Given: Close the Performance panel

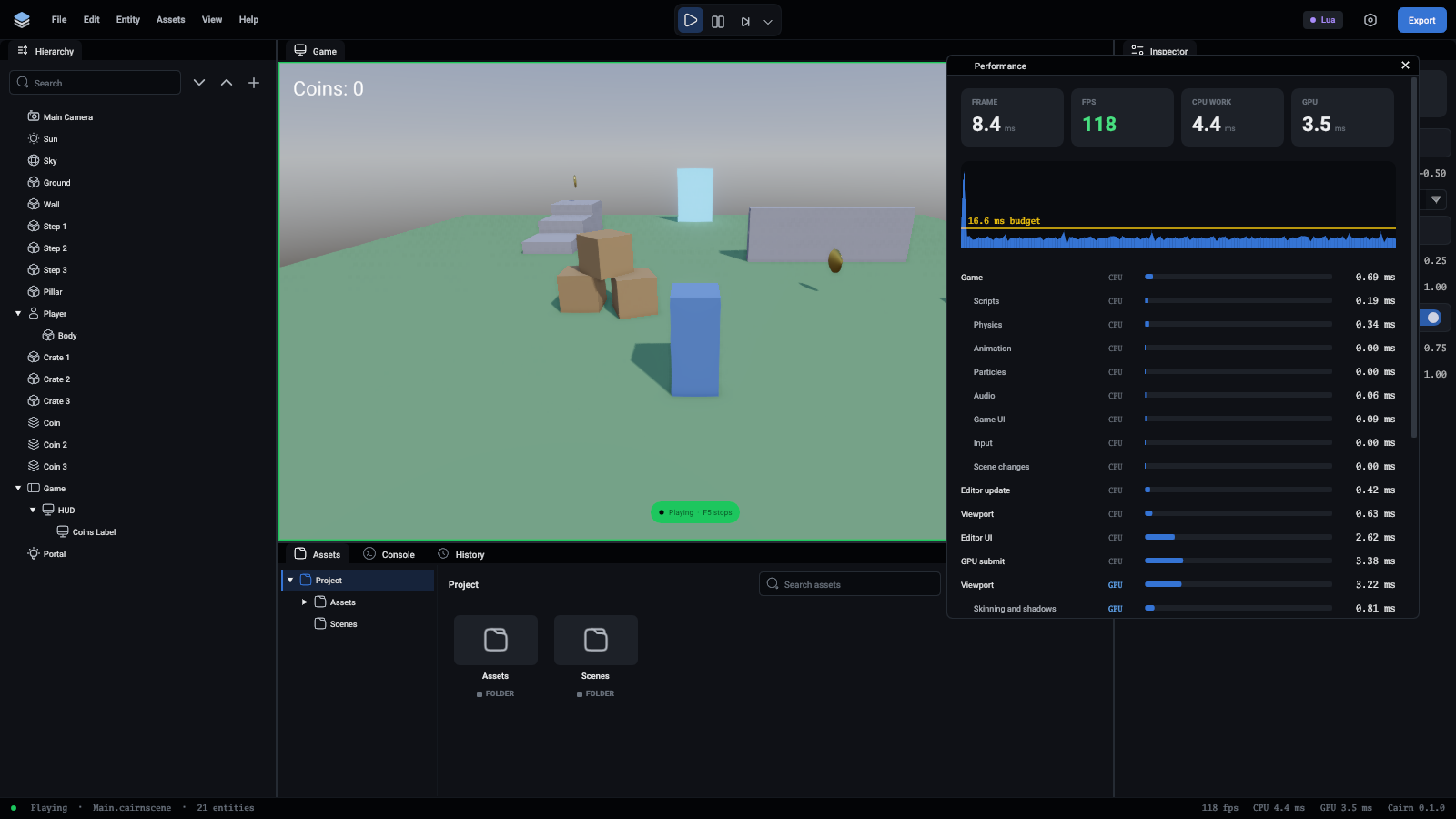Looking at the screenshot, I should click(x=1405, y=66).
